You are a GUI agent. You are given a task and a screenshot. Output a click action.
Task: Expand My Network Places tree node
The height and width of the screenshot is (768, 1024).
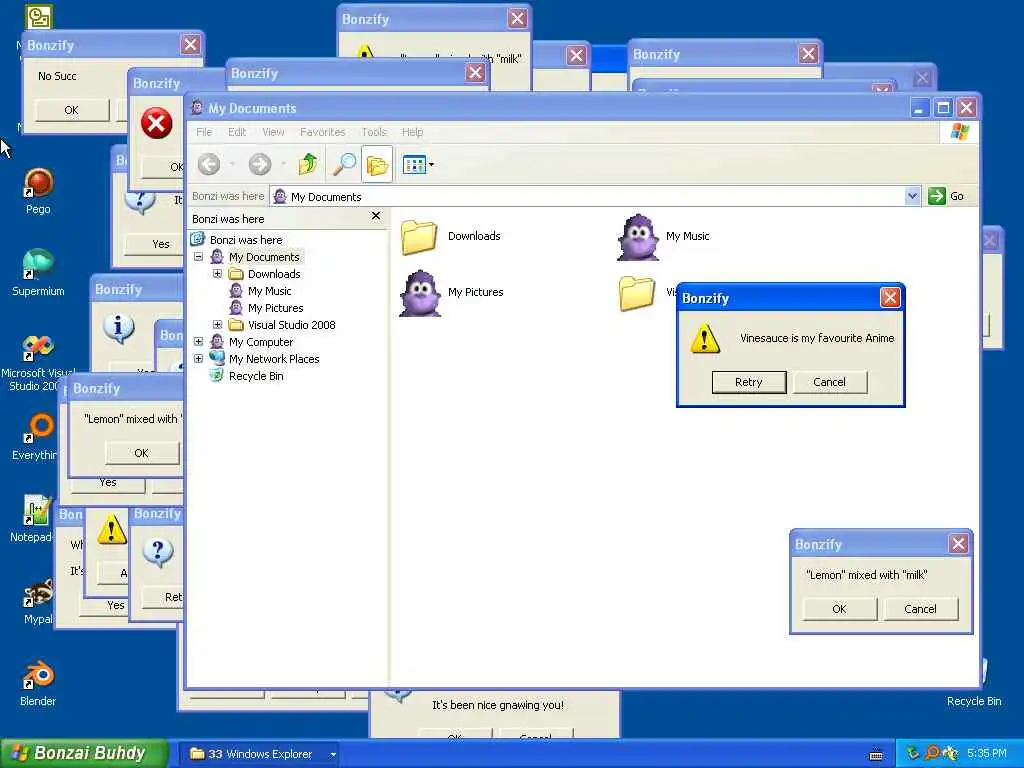(199, 359)
